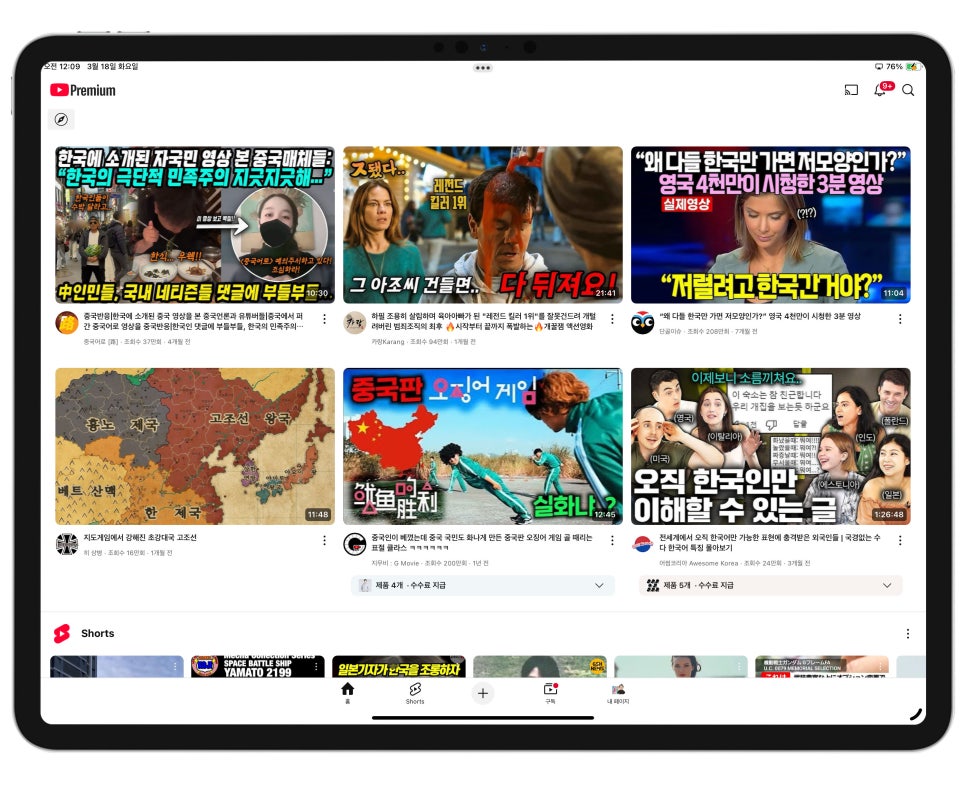Image resolution: width=966 pixels, height=785 pixels.
Task: Open title 지도게임에서 강해진 초강대국 고조선
Action: tap(140, 538)
